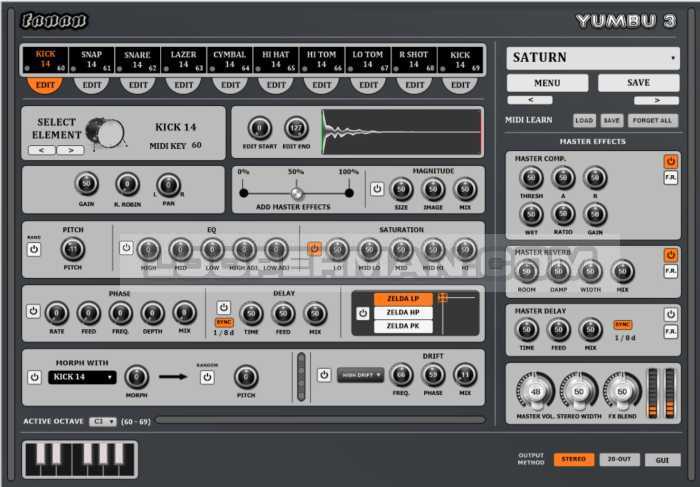Click the Edit Start knob
The height and width of the screenshot is (487, 700).
(259, 128)
